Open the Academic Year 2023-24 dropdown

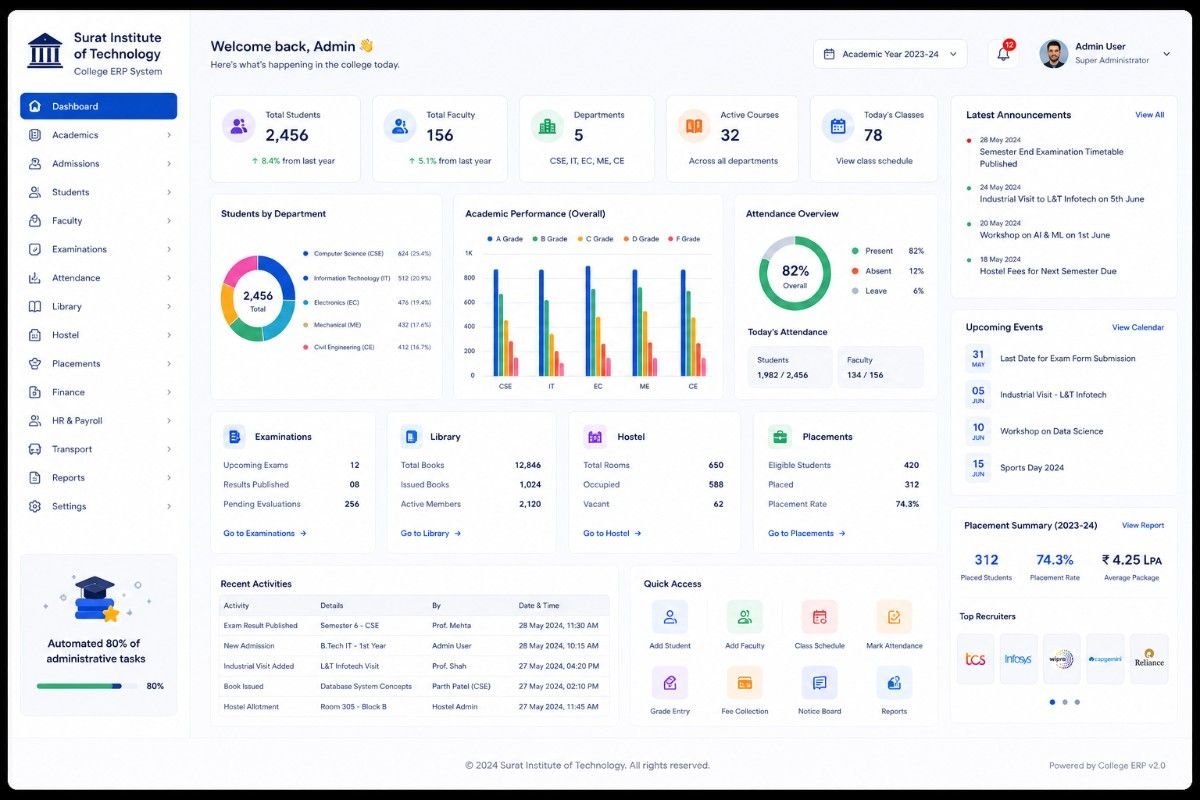pyautogui.click(x=890, y=54)
